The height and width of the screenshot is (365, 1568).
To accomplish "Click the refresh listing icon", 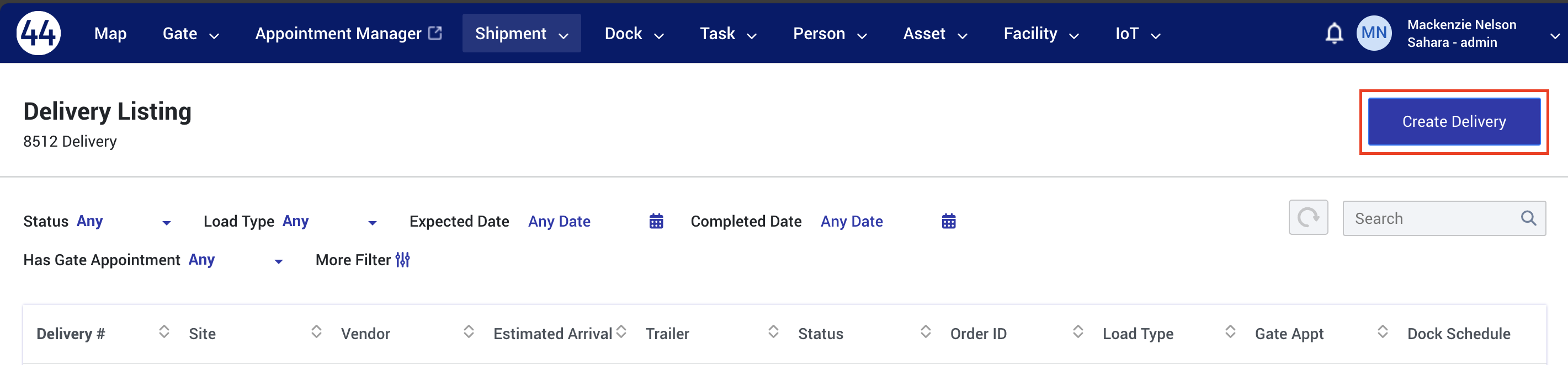I will click(1308, 218).
